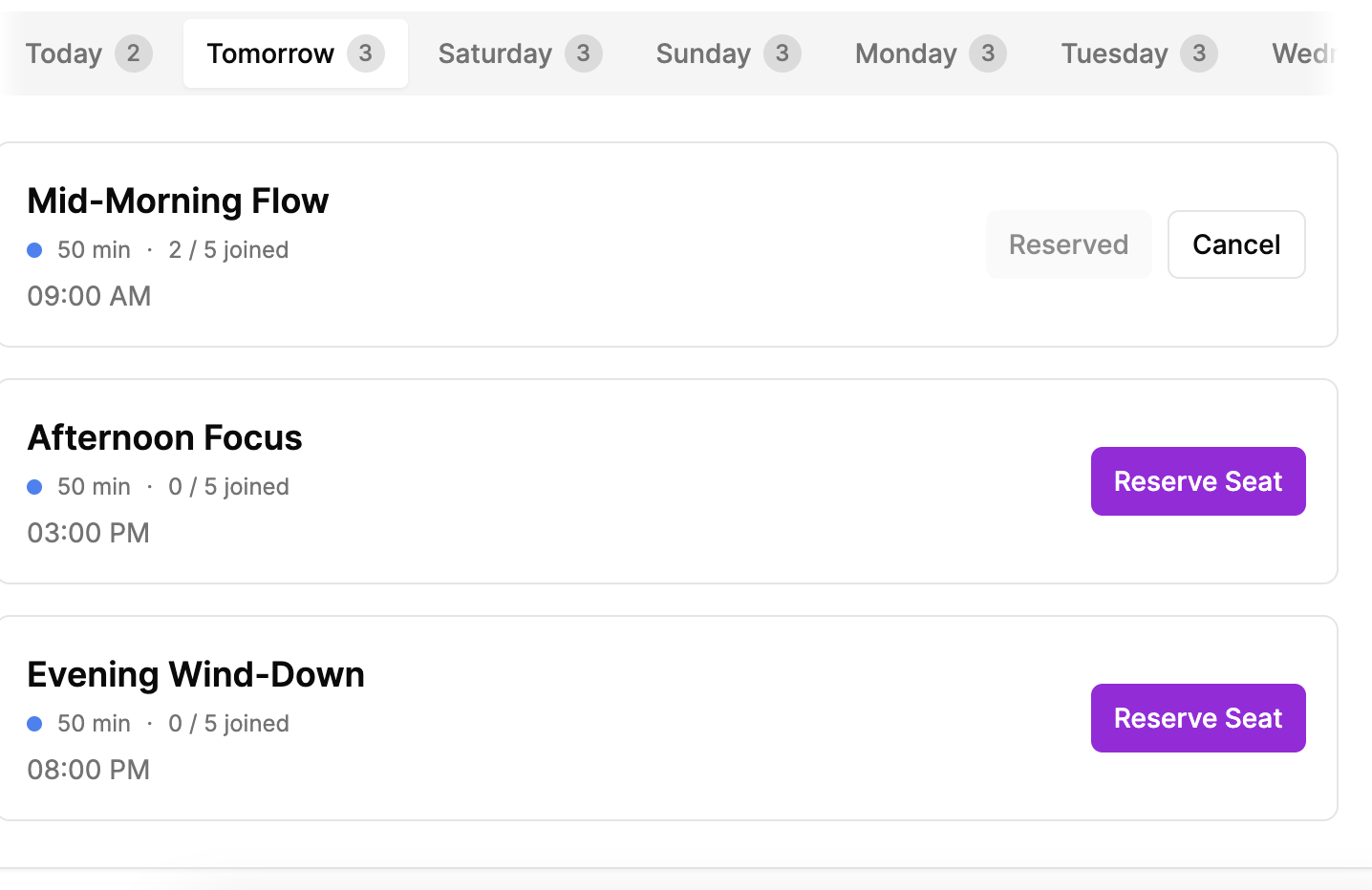
Task: Click the count badge on Saturday tab
Action: [584, 53]
